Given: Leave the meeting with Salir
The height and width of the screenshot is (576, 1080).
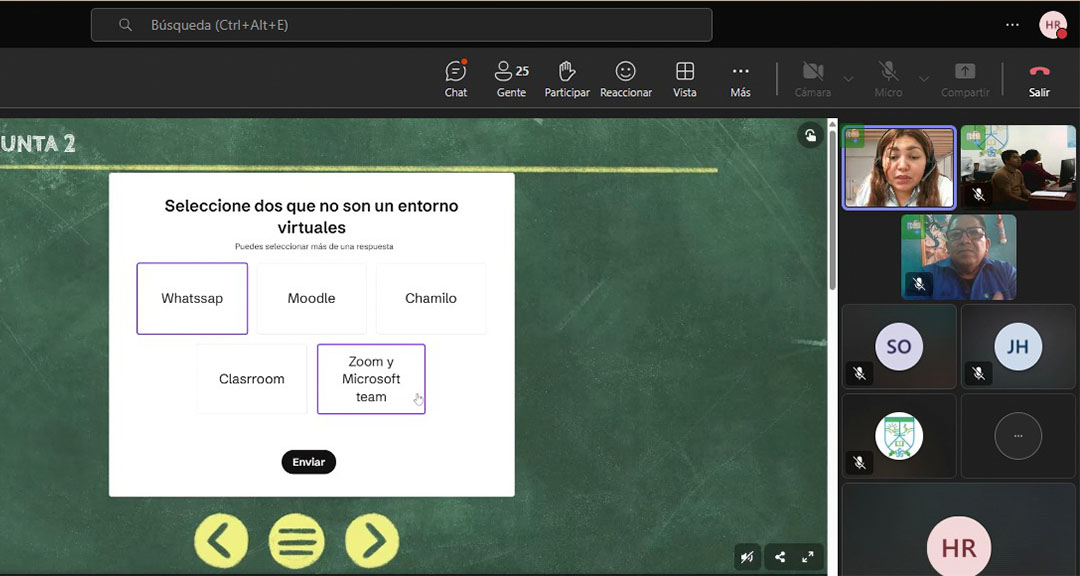Looking at the screenshot, I should (x=1039, y=78).
